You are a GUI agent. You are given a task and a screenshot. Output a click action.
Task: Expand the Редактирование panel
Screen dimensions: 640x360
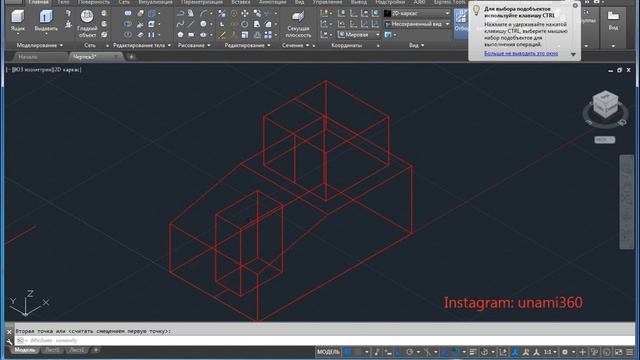coord(247,45)
